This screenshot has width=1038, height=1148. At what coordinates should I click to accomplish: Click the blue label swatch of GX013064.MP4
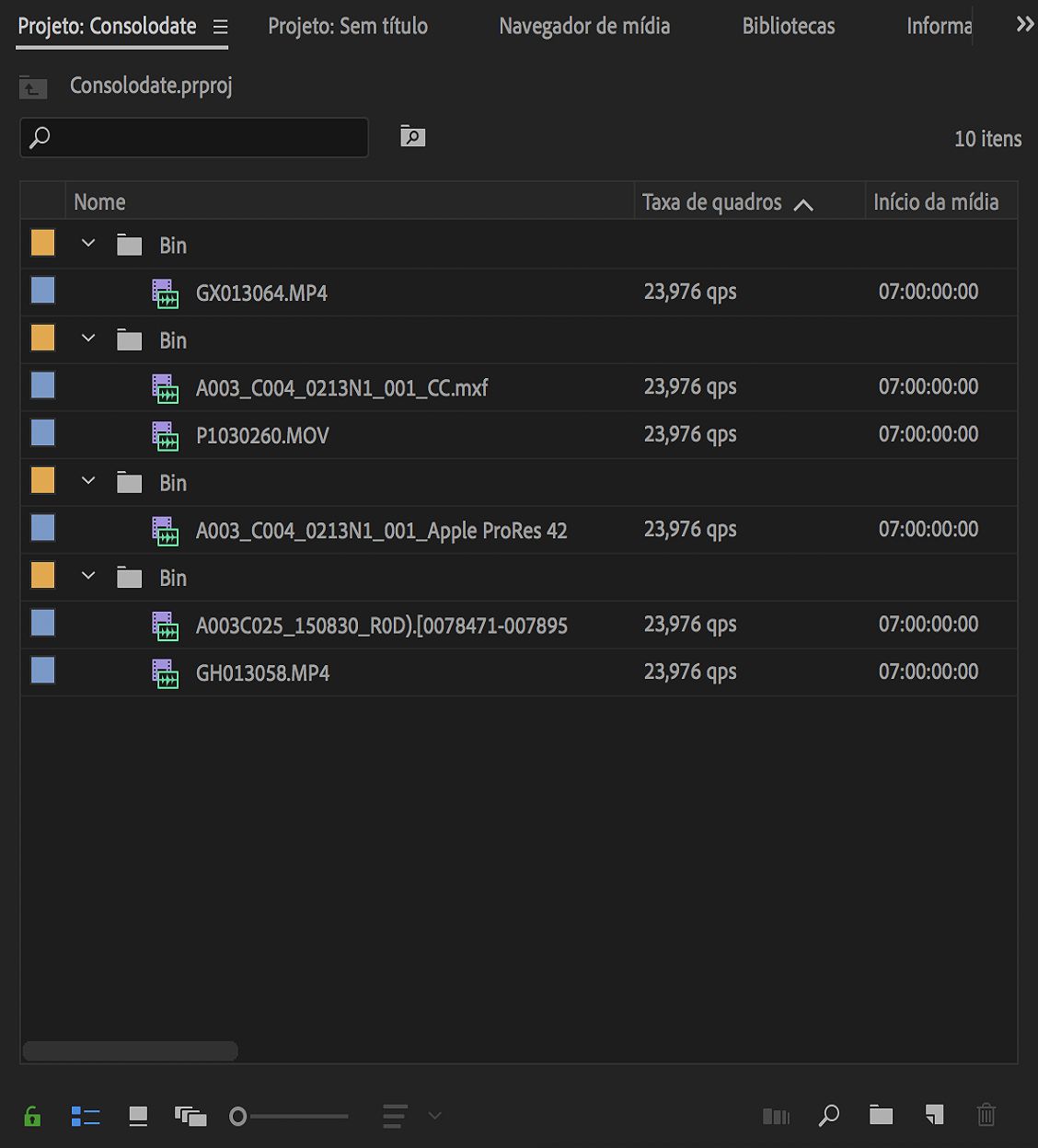pyautogui.click(x=43, y=291)
